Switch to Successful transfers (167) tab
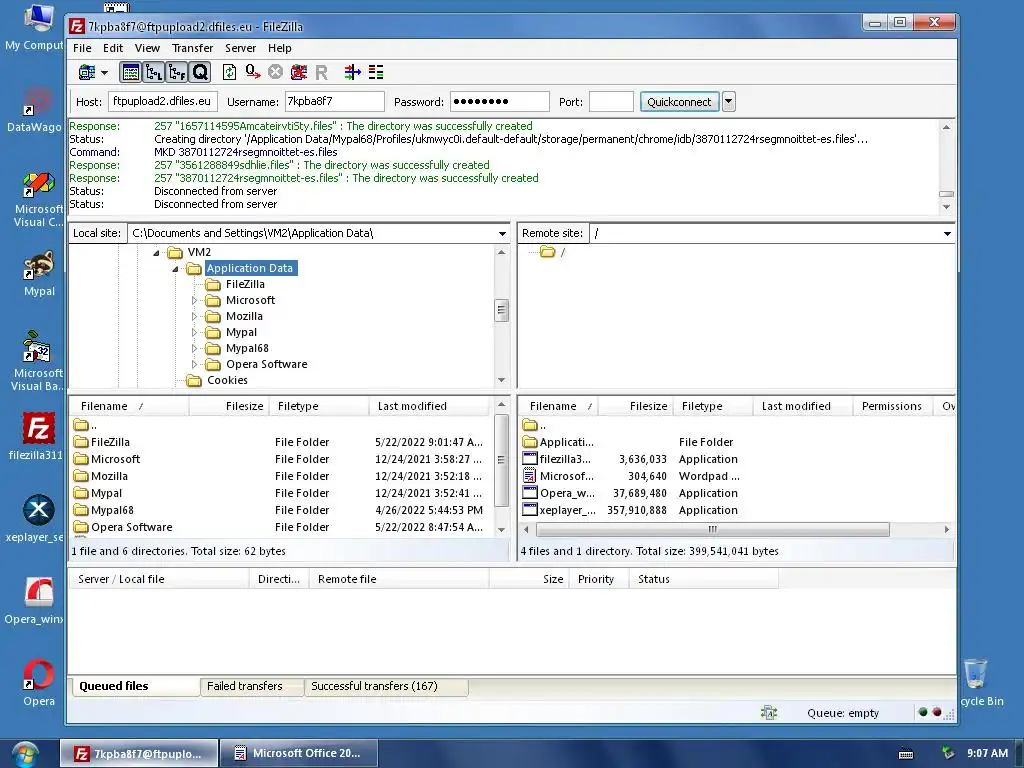 click(386, 686)
